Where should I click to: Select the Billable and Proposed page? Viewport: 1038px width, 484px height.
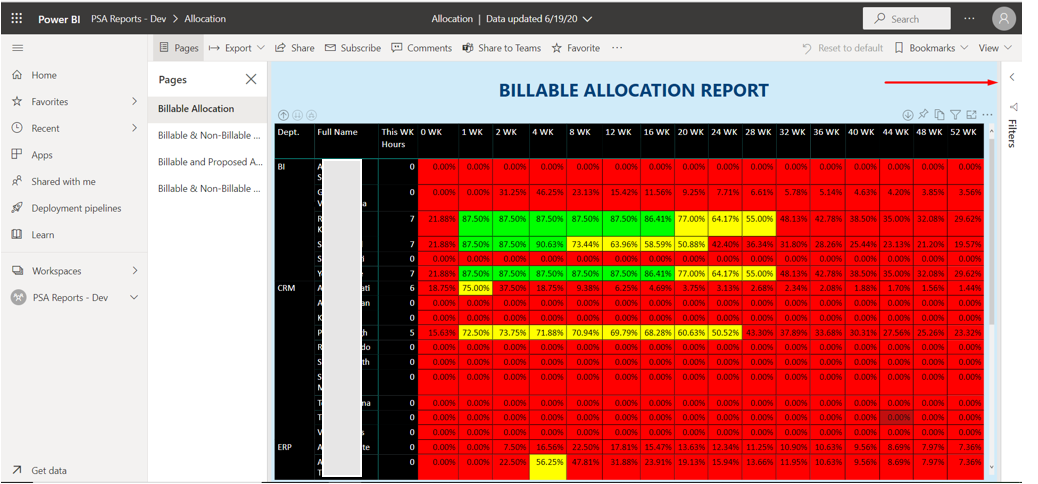tap(210, 162)
